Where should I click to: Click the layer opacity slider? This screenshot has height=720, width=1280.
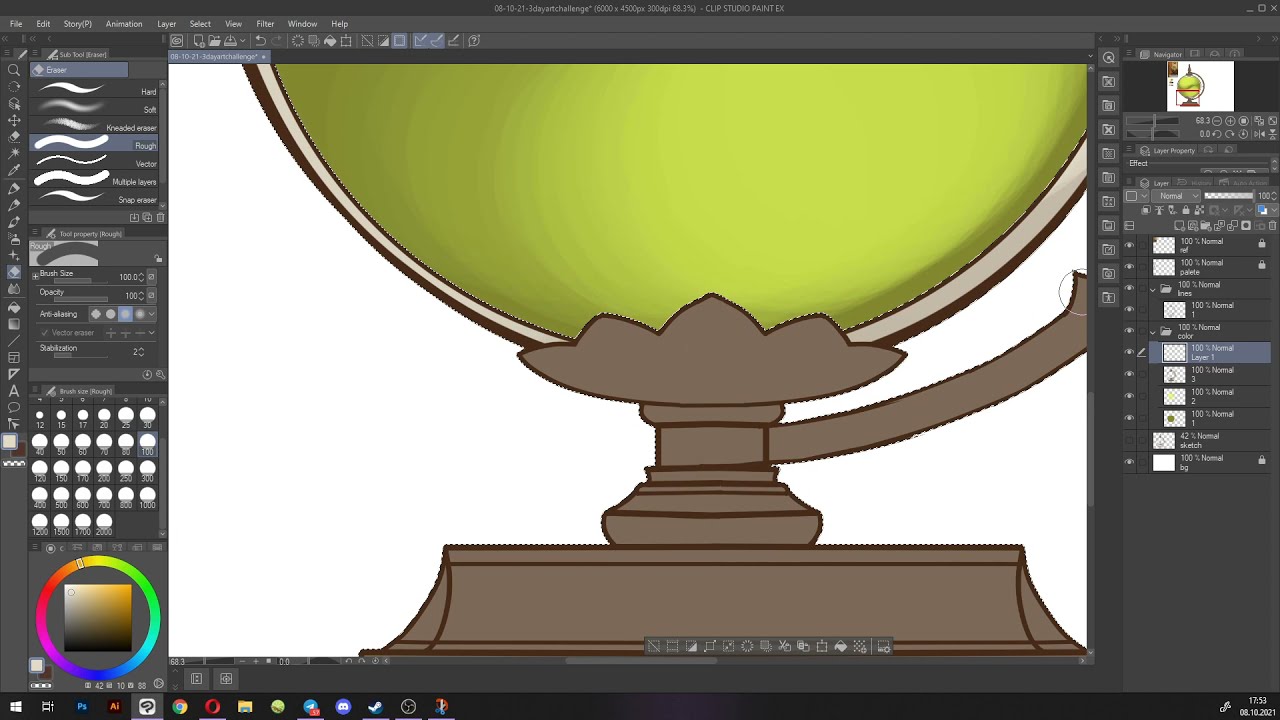(1228, 196)
